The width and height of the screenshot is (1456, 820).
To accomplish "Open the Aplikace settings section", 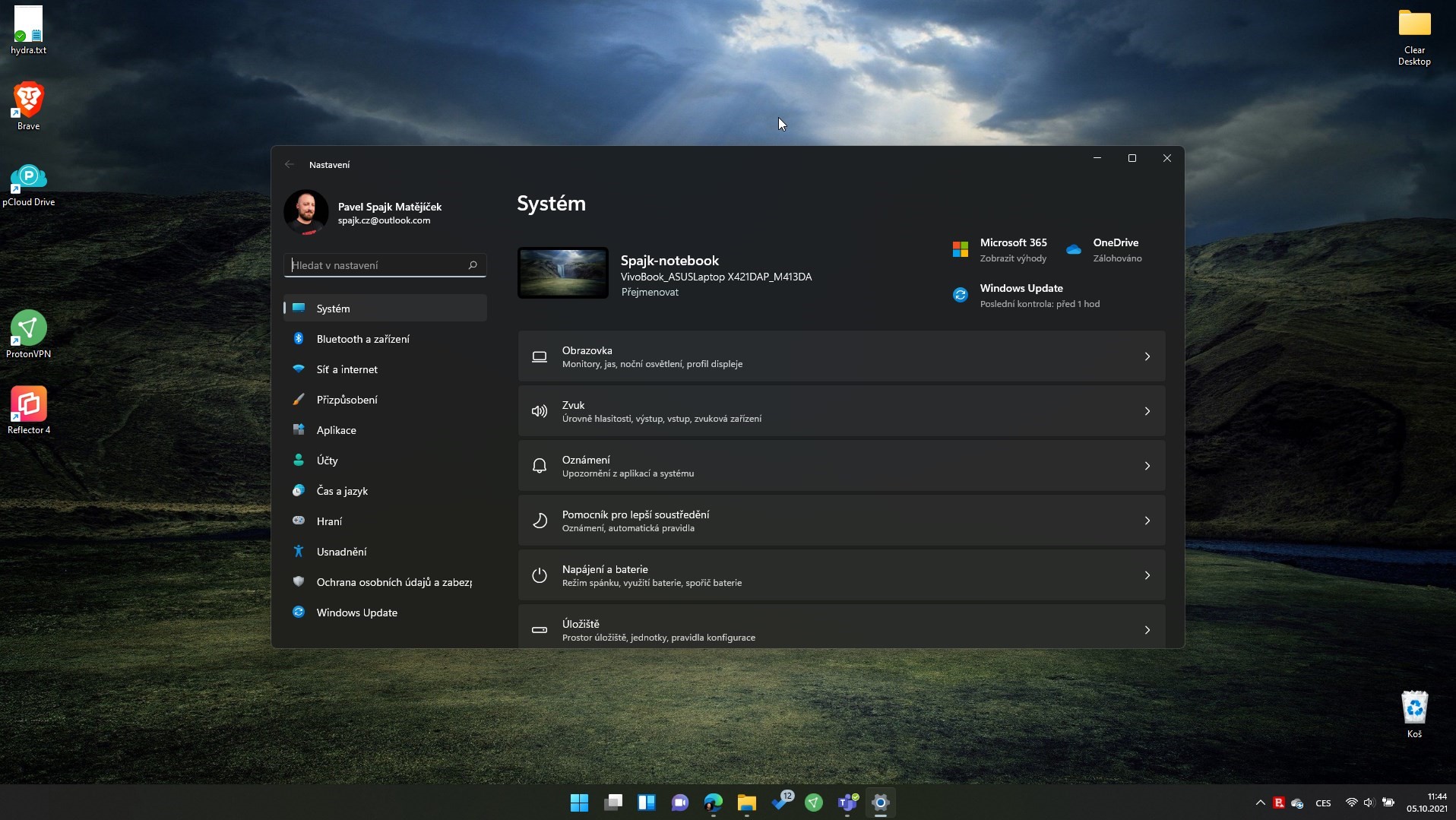I will [385, 429].
